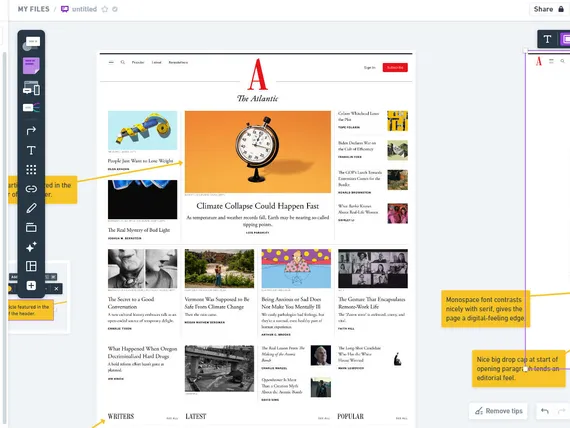Select the mind map tool
Screen dimensions: 570x428
tap(31, 108)
